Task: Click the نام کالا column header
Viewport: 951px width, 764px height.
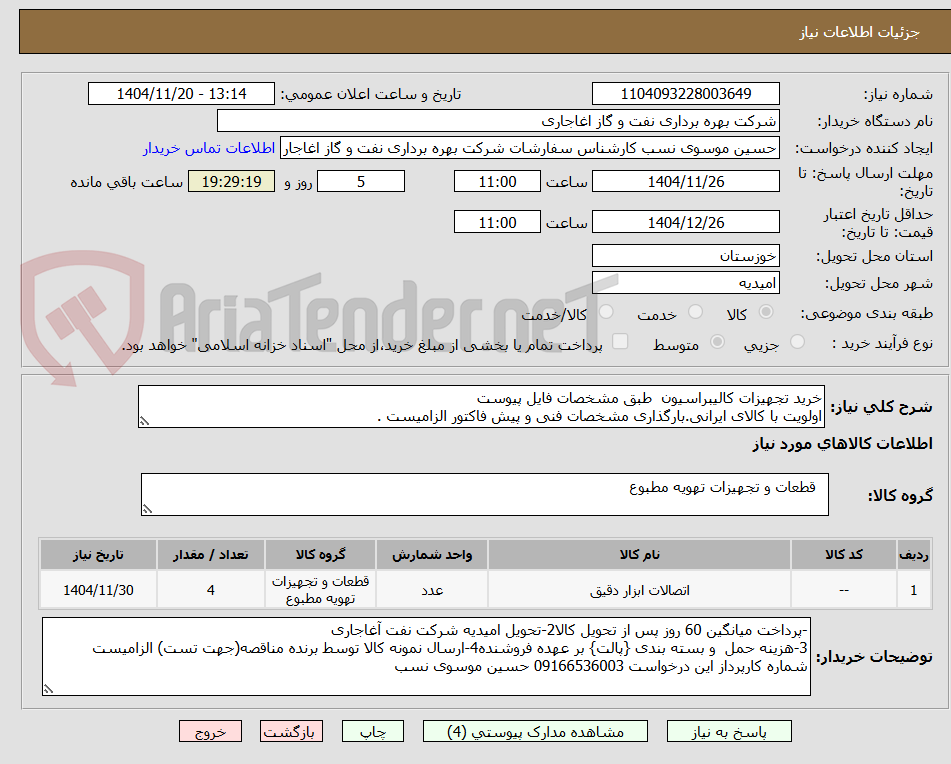Action: coord(639,555)
